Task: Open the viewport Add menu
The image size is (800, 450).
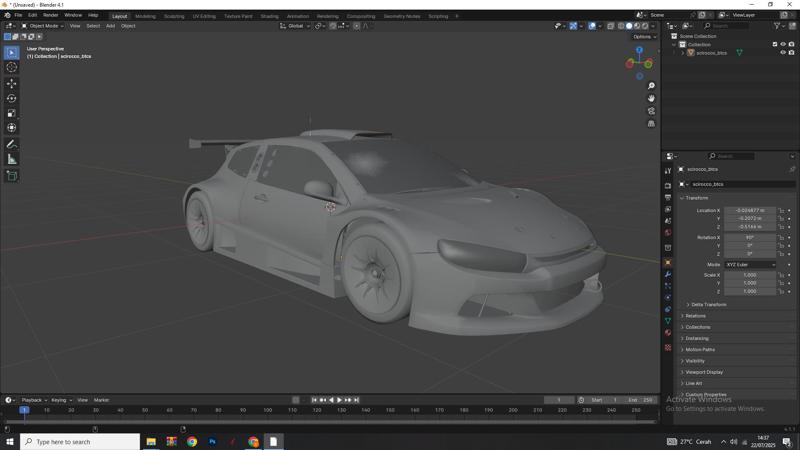Action: (x=110, y=26)
